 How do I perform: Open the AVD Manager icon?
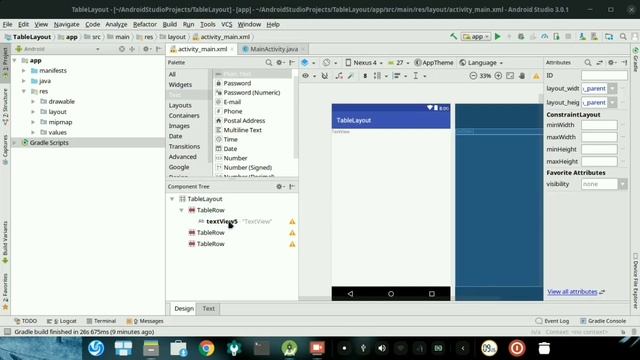point(582,37)
